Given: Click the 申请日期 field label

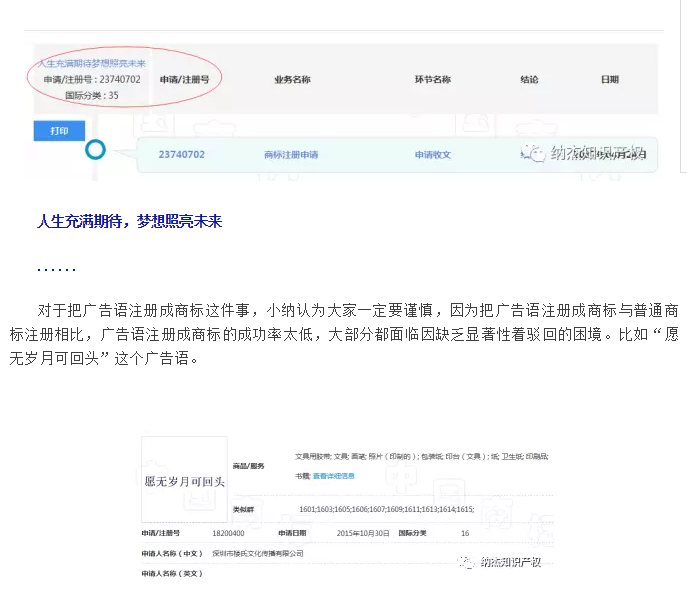Looking at the screenshot, I should [x=292, y=533].
